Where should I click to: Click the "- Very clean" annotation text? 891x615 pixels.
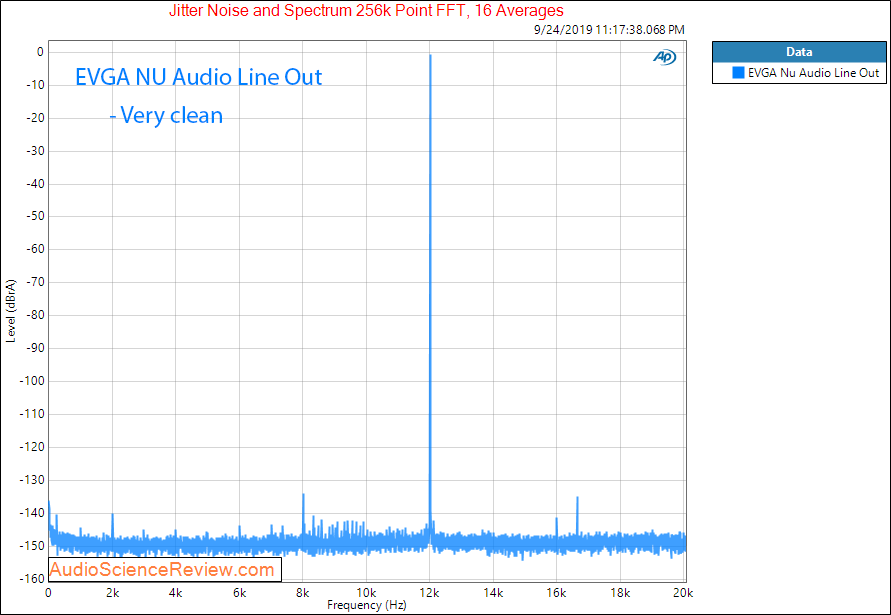166,115
